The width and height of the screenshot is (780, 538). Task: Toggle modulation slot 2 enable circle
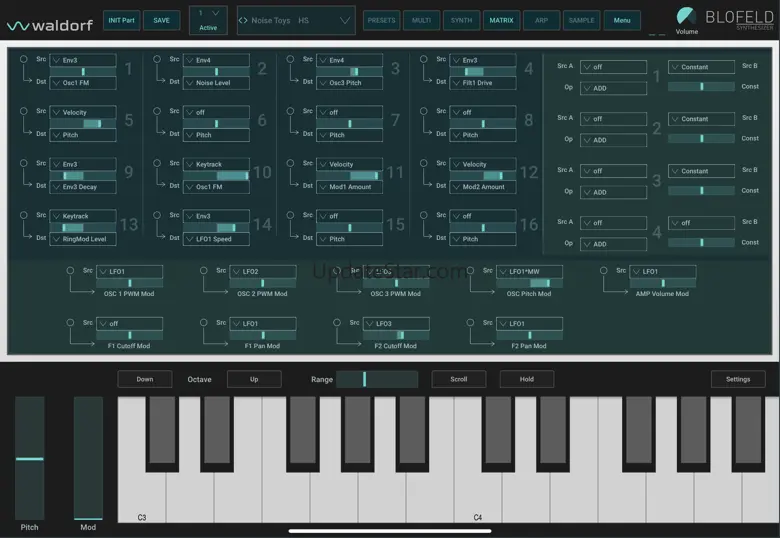157,59
